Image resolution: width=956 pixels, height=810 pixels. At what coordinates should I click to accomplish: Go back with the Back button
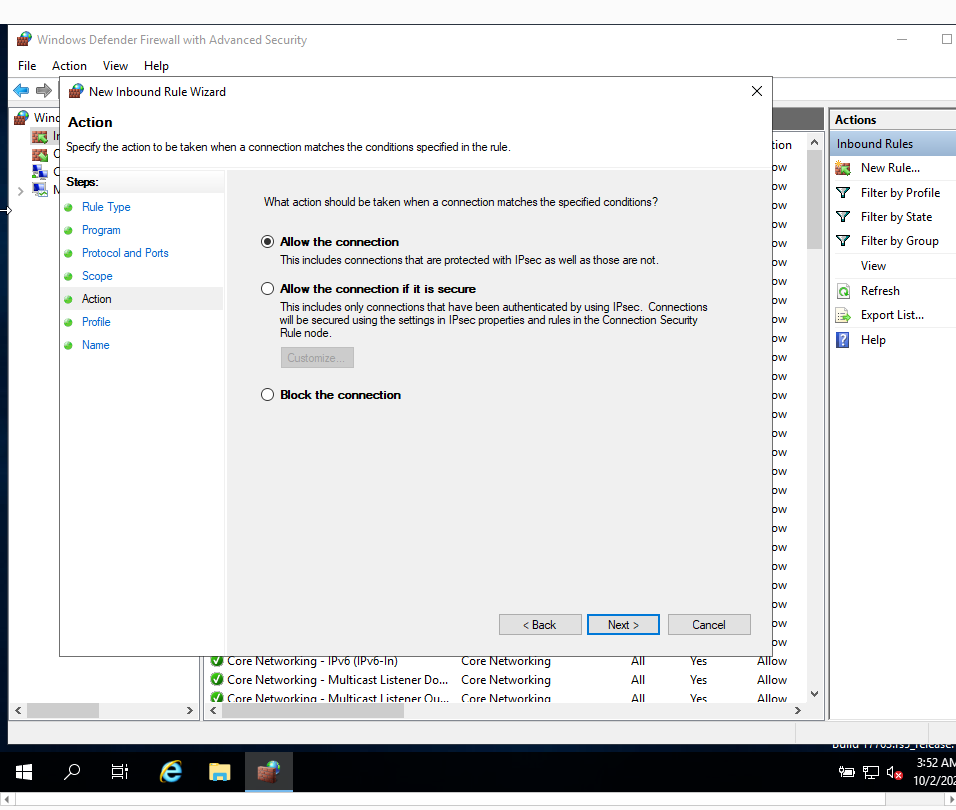pyautogui.click(x=540, y=625)
